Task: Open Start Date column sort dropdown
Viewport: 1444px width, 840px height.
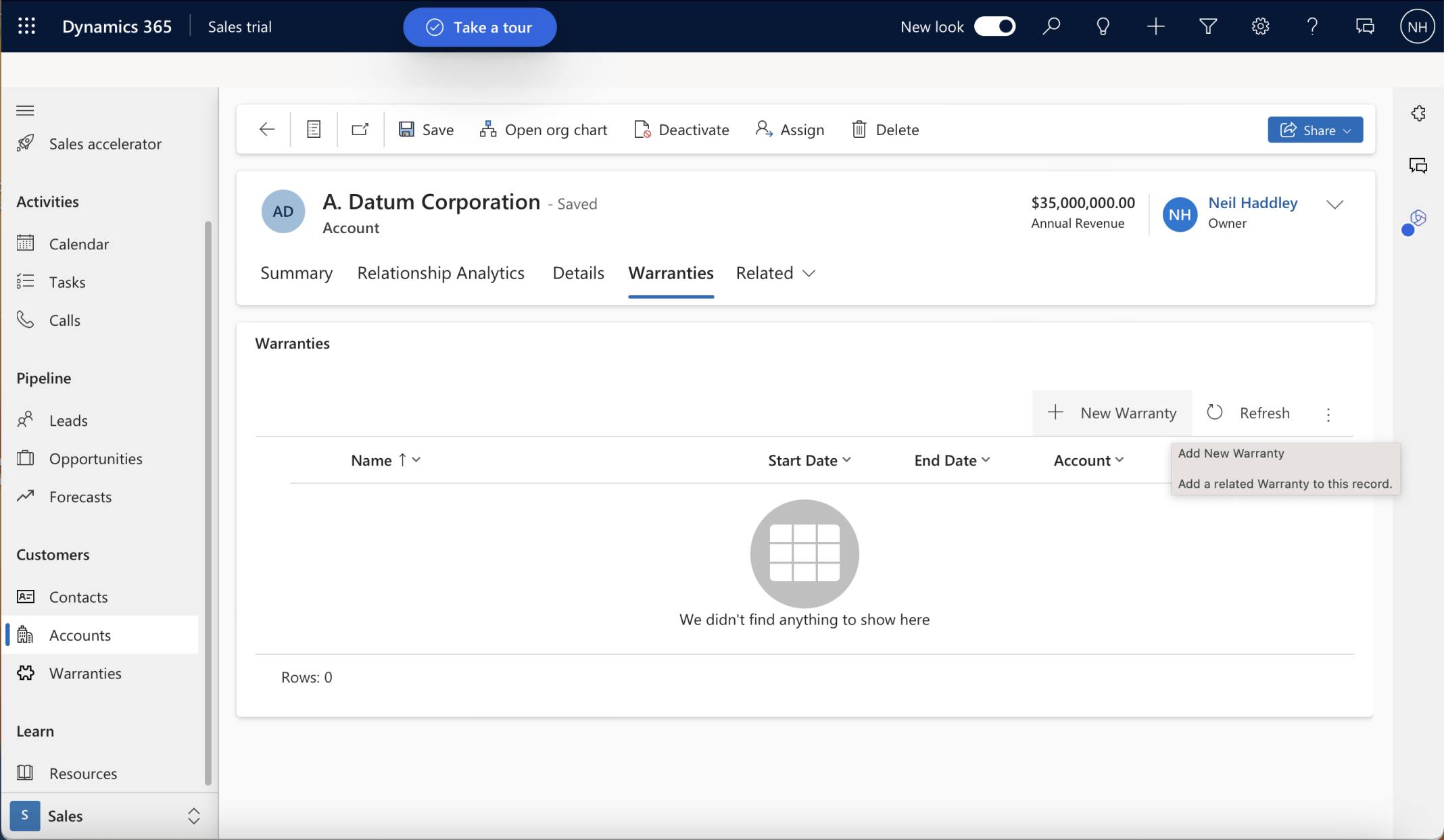Action: click(809, 460)
